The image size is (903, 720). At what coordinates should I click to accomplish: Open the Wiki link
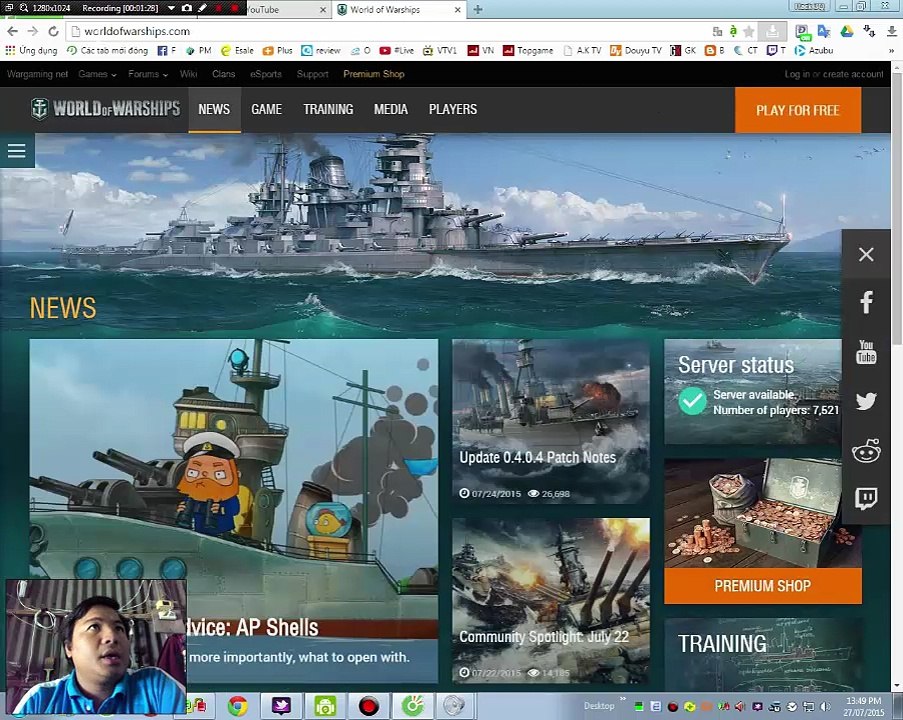point(188,74)
